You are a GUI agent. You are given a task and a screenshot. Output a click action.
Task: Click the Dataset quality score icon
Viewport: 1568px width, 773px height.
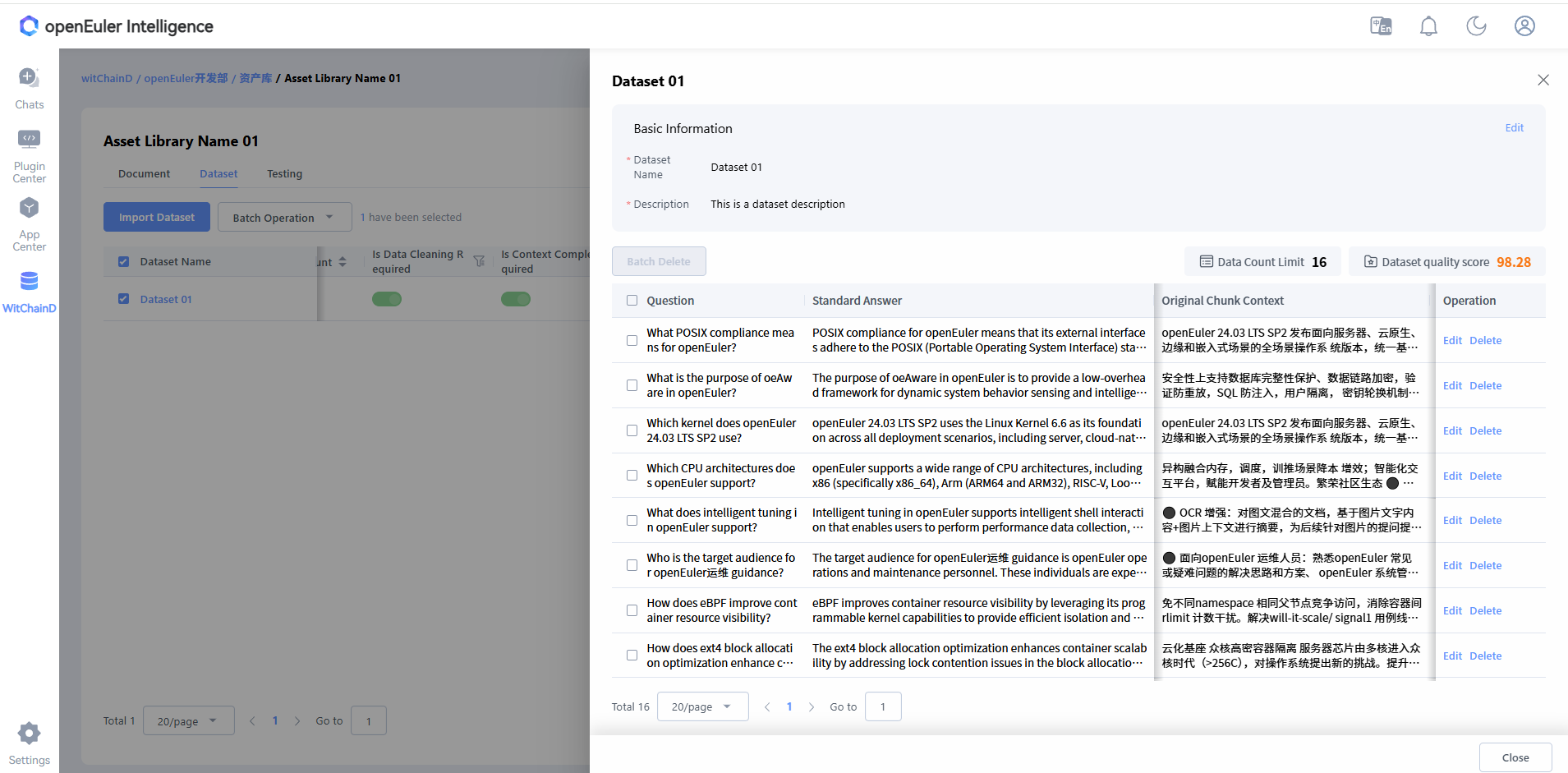1370,262
